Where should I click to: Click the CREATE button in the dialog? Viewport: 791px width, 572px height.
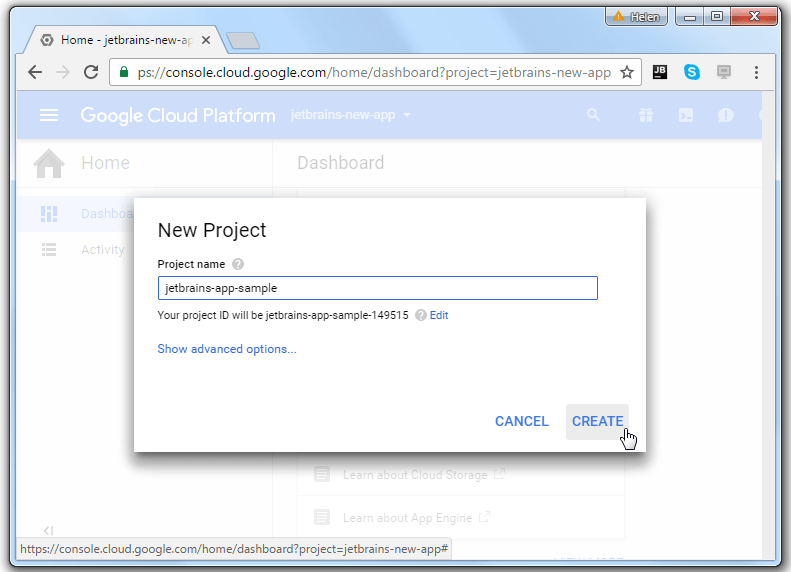pos(597,421)
